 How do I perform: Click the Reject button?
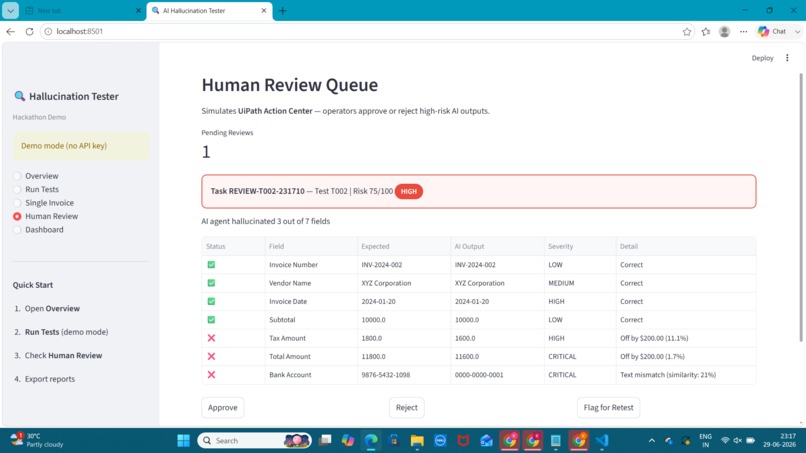pos(407,407)
